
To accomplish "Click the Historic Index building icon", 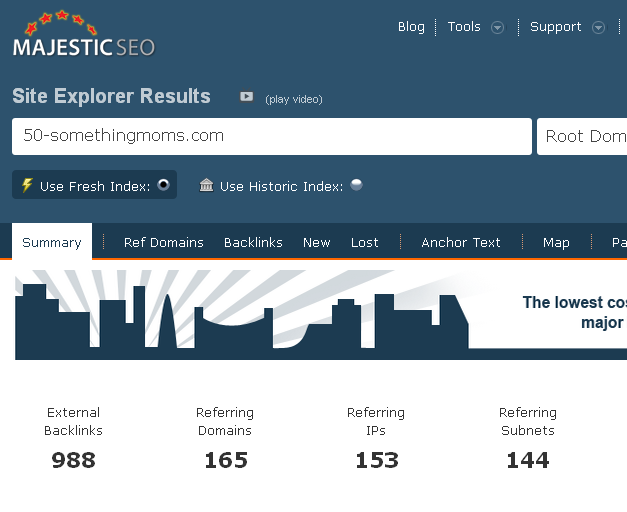I will click(206, 185).
